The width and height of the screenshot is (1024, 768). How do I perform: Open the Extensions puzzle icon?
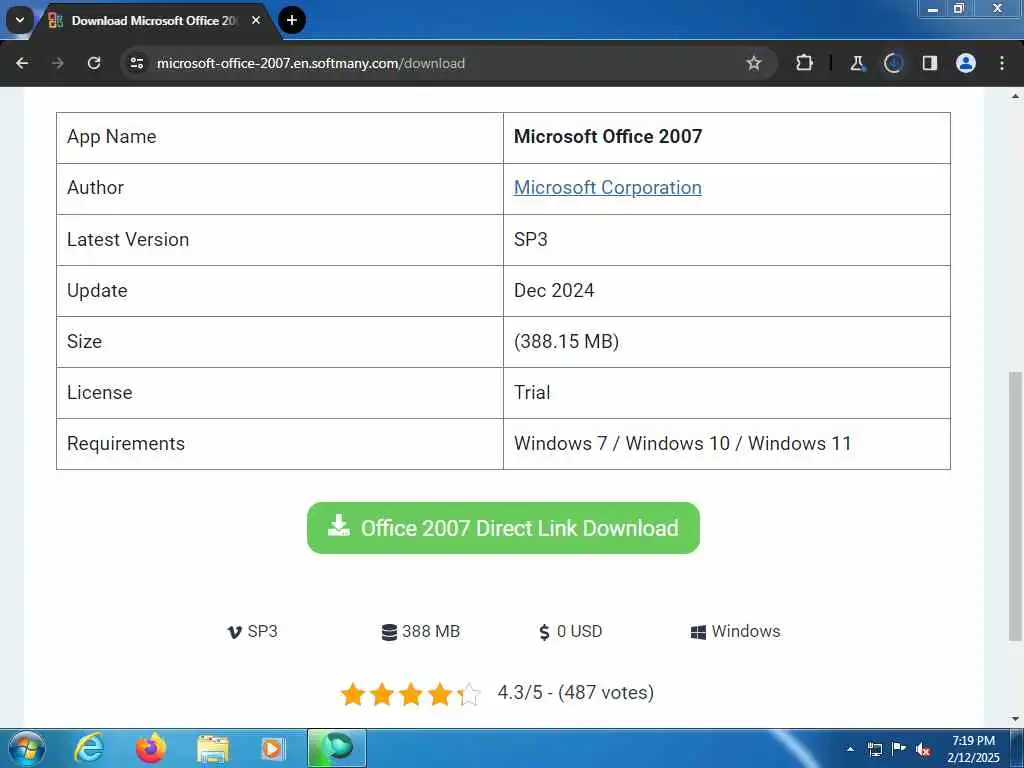(805, 63)
